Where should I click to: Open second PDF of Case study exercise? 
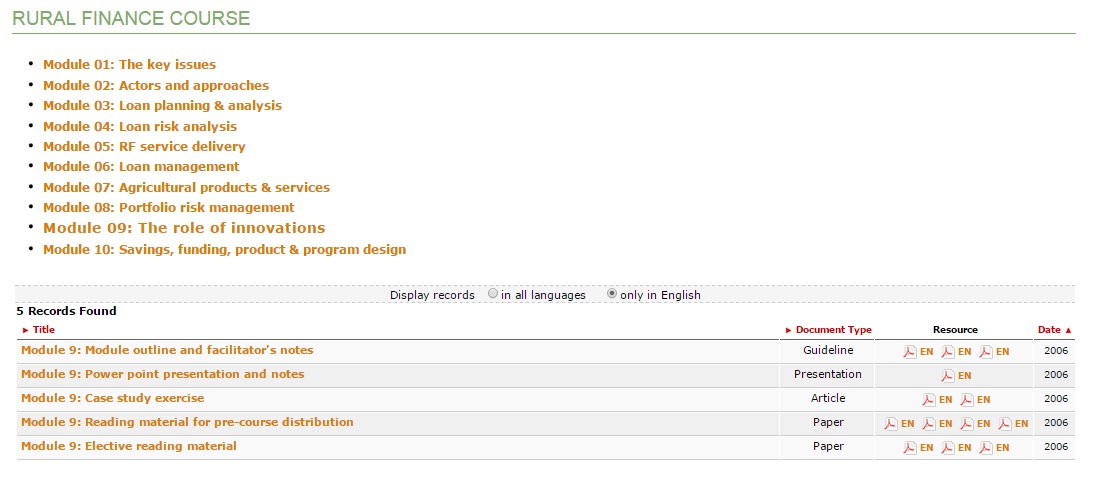pyautogui.click(x=967, y=399)
